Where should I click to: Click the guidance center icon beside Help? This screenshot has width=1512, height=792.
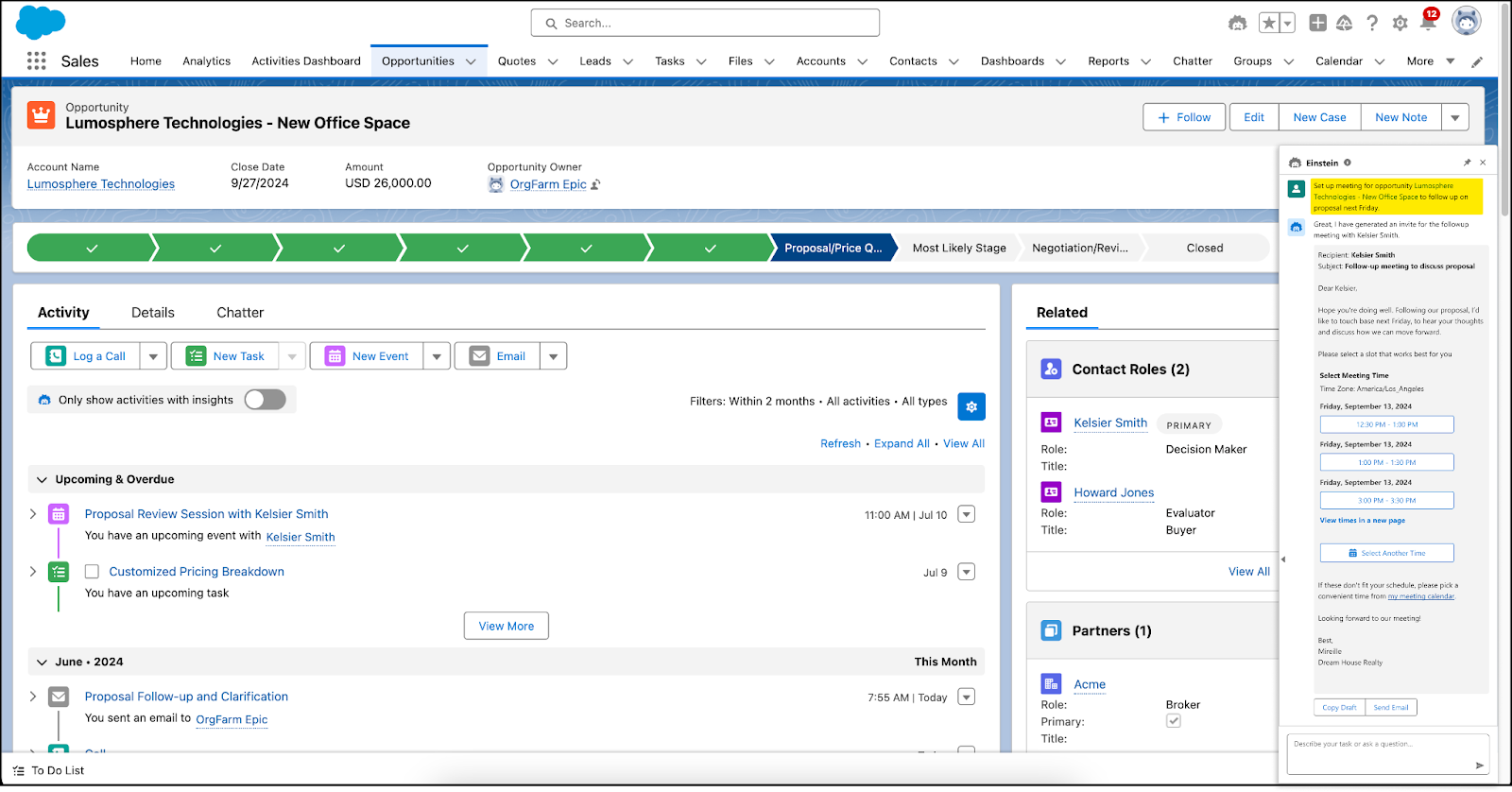pos(1344,23)
